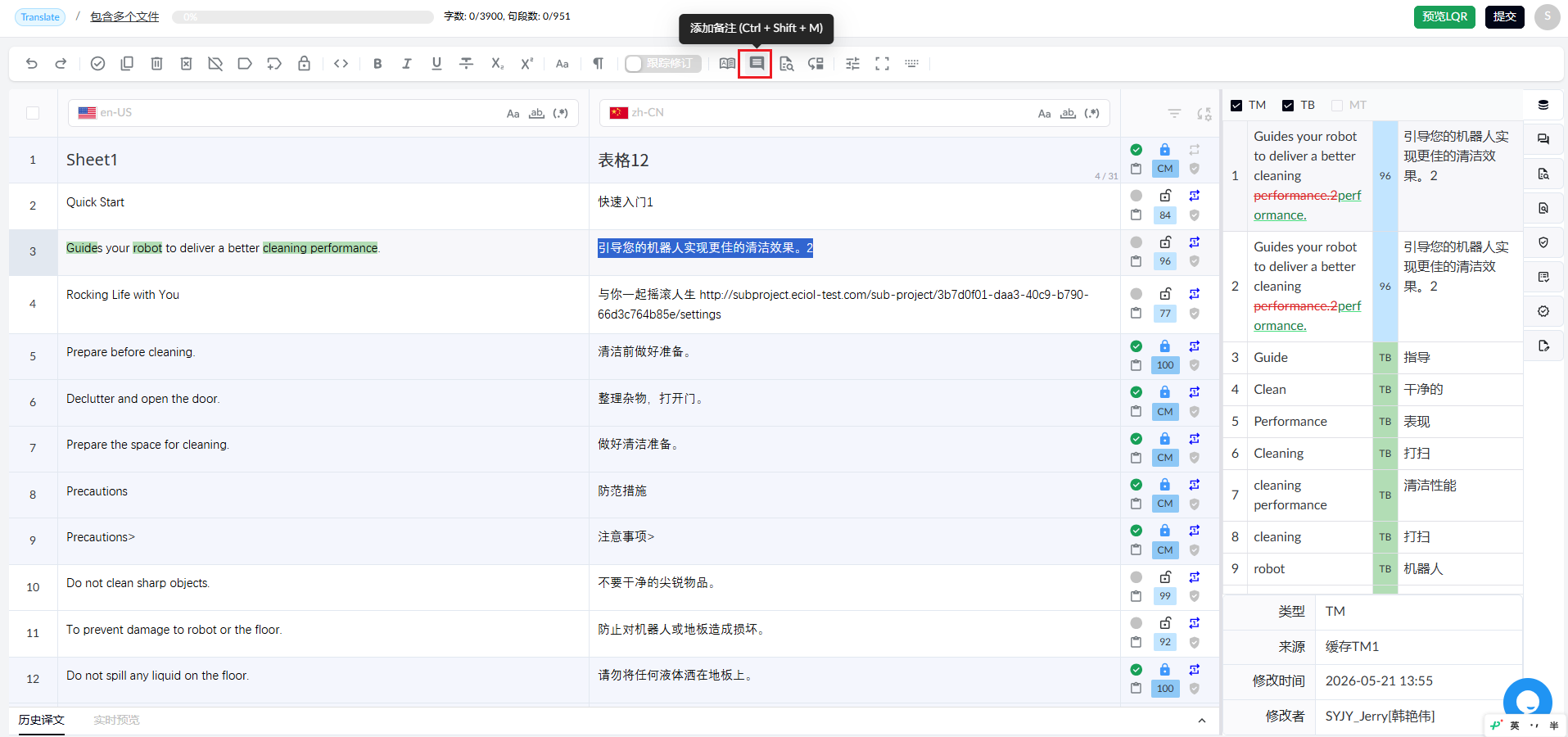The height and width of the screenshot is (737, 1568).
Task: Click the 提交 submit button
Action: (x=1505, y=16)
